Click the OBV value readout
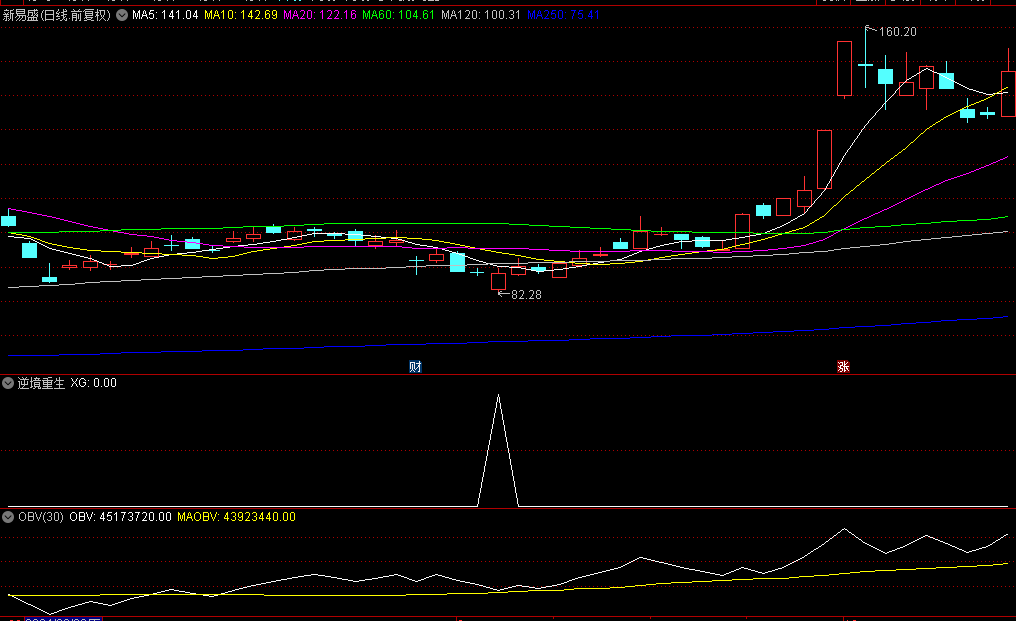Screen dimensions: 1016x621 click(121, 517)
